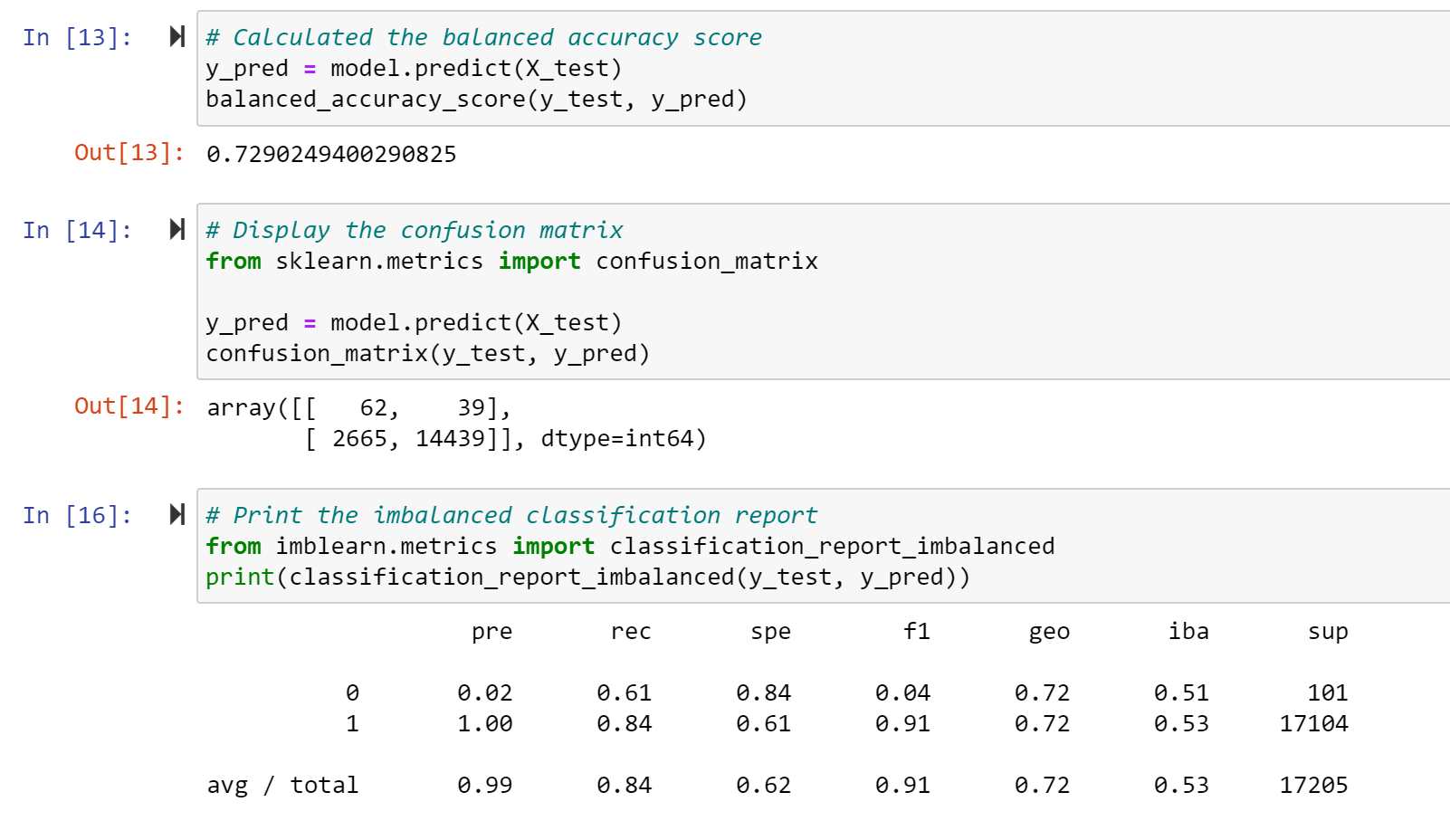This screenshot has width=1450, height=840.
Task: Select the In [13] prompt label
Action: (78, 37)
